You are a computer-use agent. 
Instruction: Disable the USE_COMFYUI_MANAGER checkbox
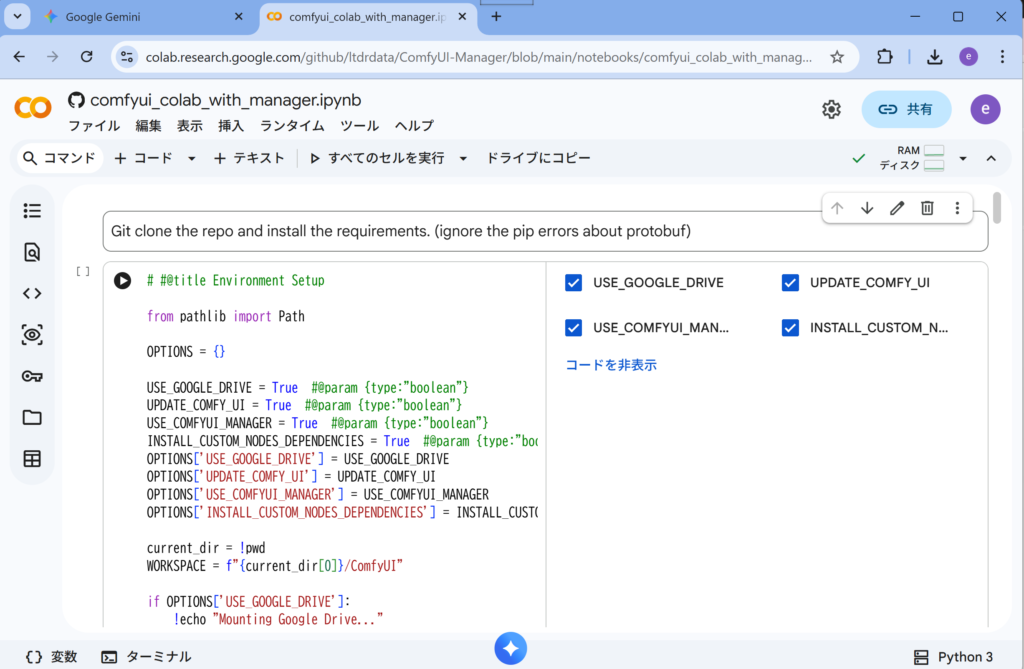click(573, 328)
